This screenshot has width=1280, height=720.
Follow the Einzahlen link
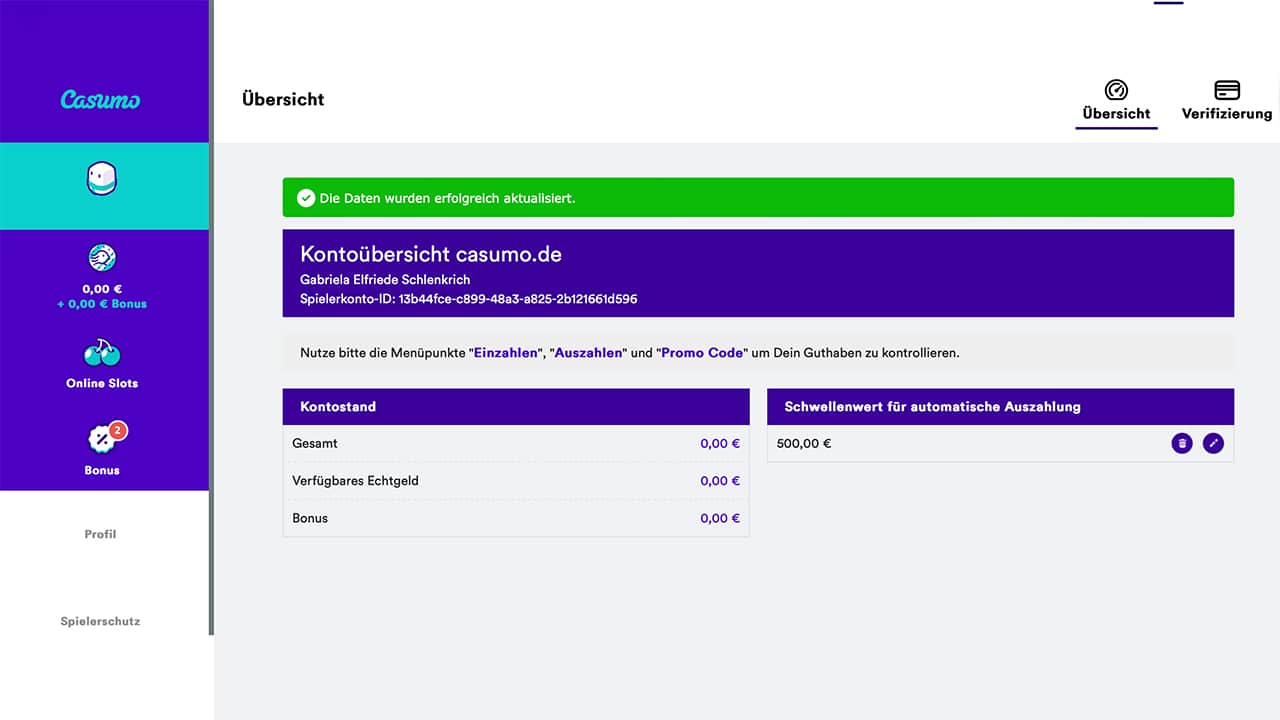[505, 353]
